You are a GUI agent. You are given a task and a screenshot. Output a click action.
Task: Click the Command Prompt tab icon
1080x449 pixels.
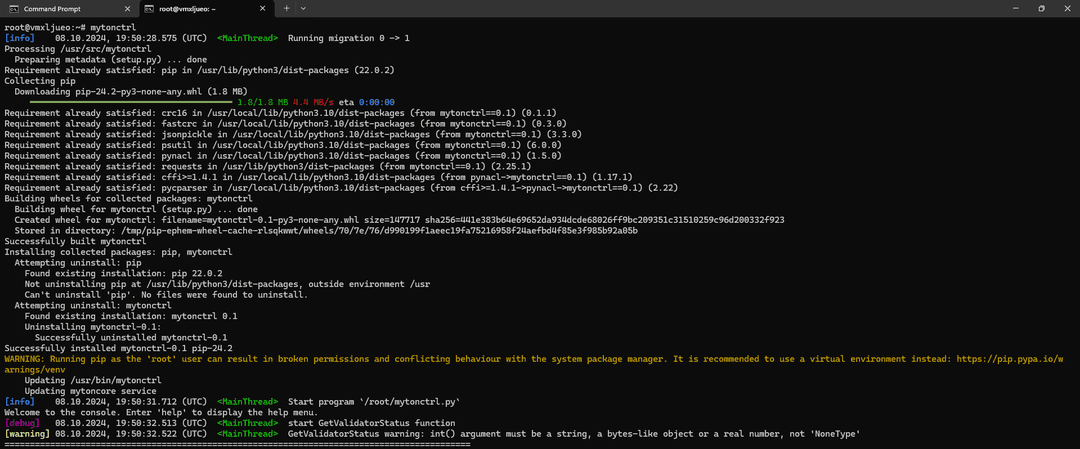[x=13, y=8]
